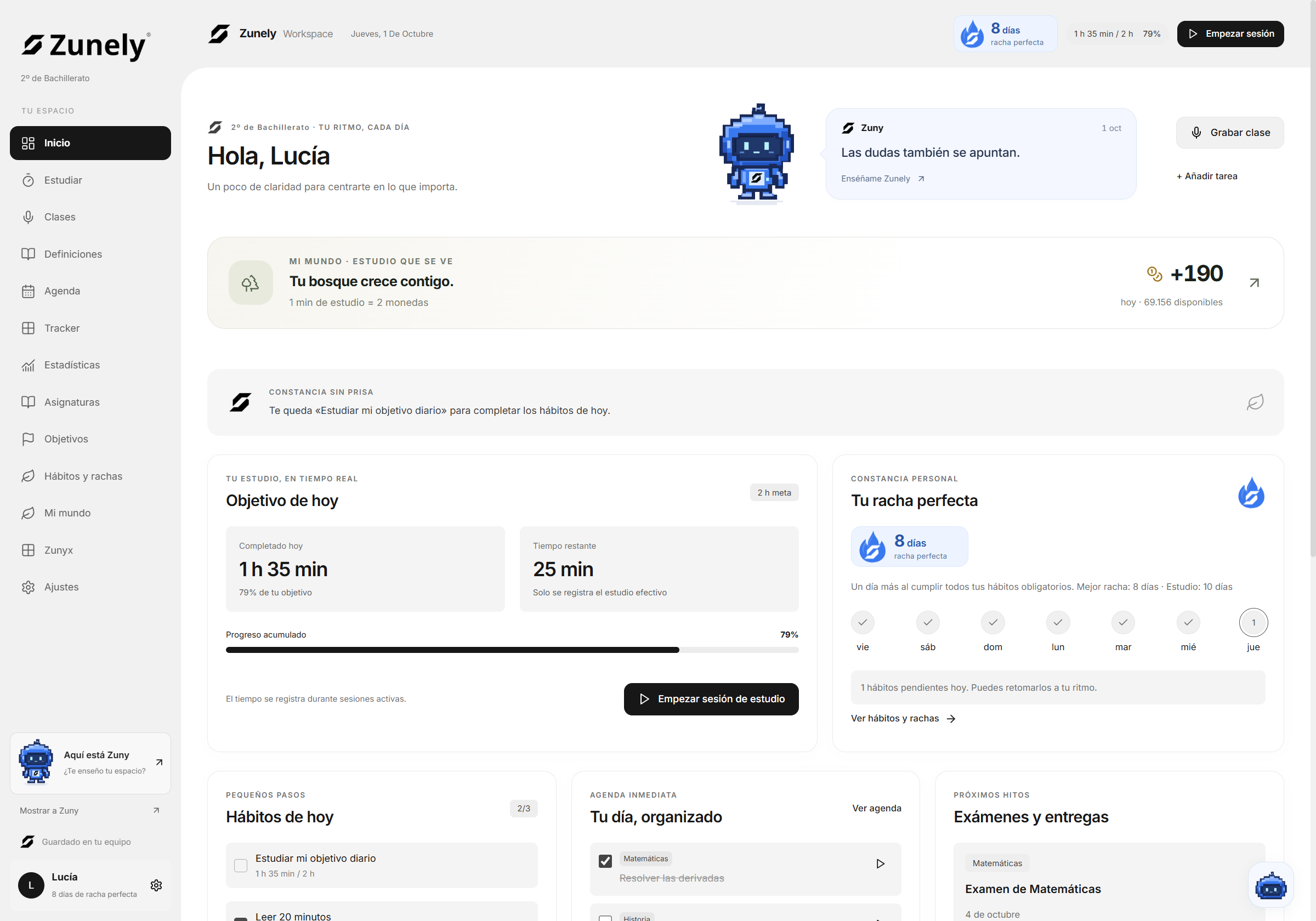Open Mi mundo forest card arrow
Image resolution: width=1316 pixels, height=921 pixels.
pos(1254,282)
